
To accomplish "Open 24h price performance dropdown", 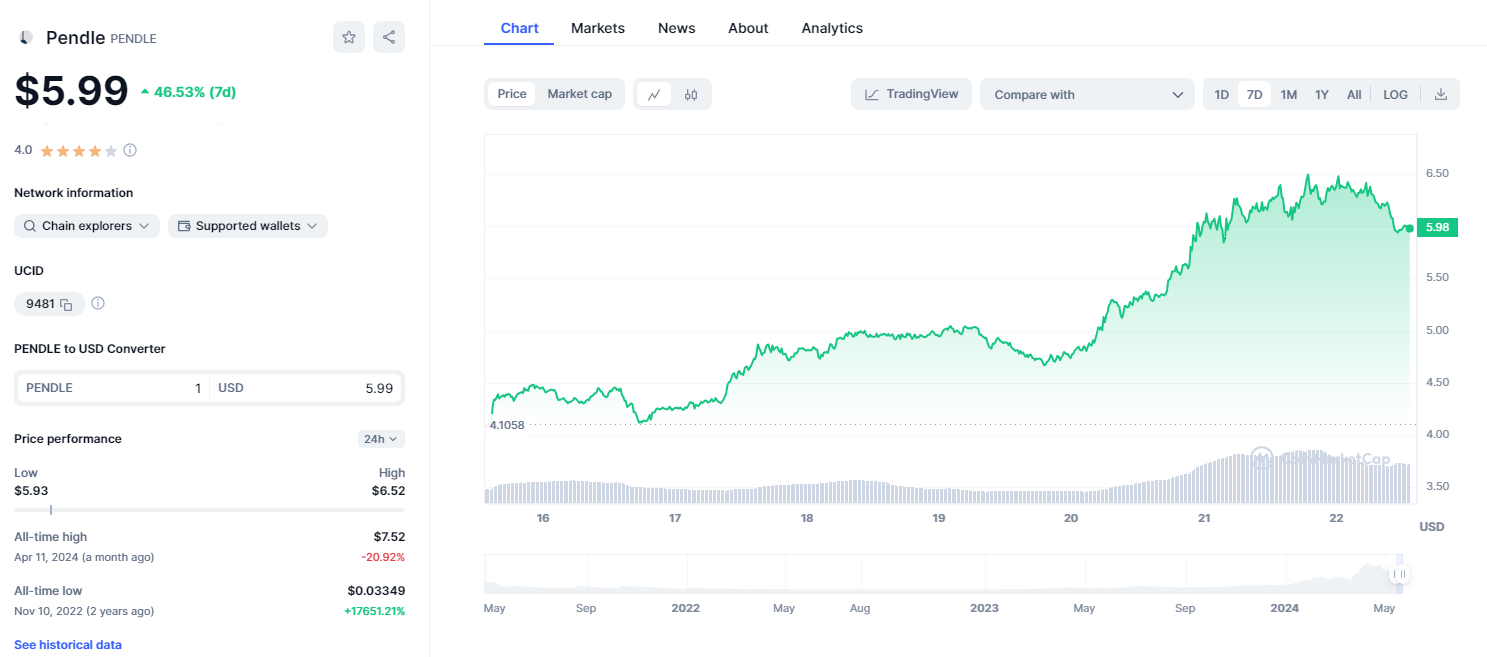I will pos(381,439).
